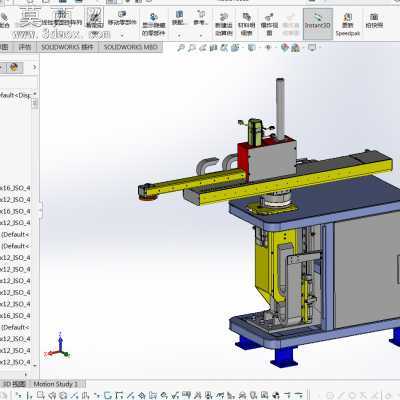Switch to 评估 (Evaluate) tab
The height and width of the screenshot is (400, 400).
[24, 47]
